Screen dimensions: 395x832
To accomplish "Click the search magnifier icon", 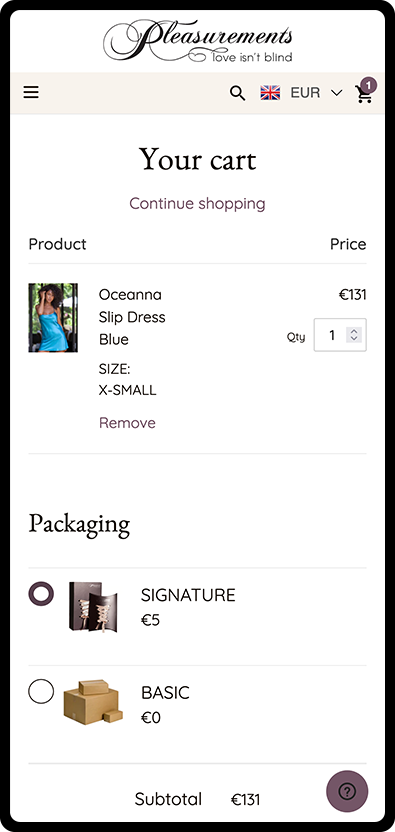I will coord(237,93).
